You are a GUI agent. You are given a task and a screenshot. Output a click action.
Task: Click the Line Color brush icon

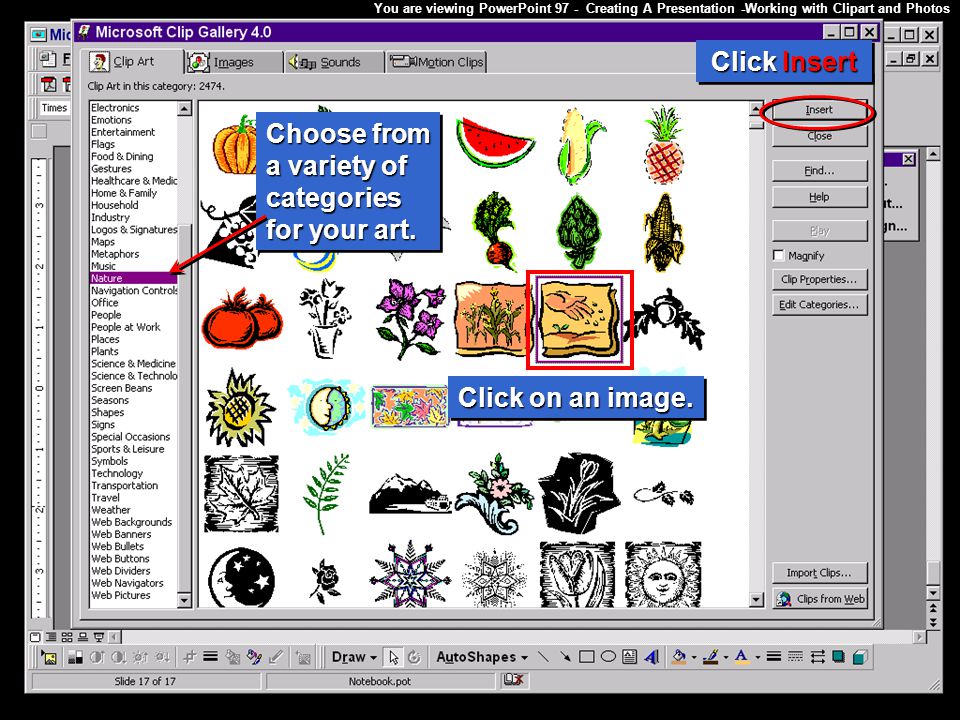pyautogui.click(x=711, y=657)
